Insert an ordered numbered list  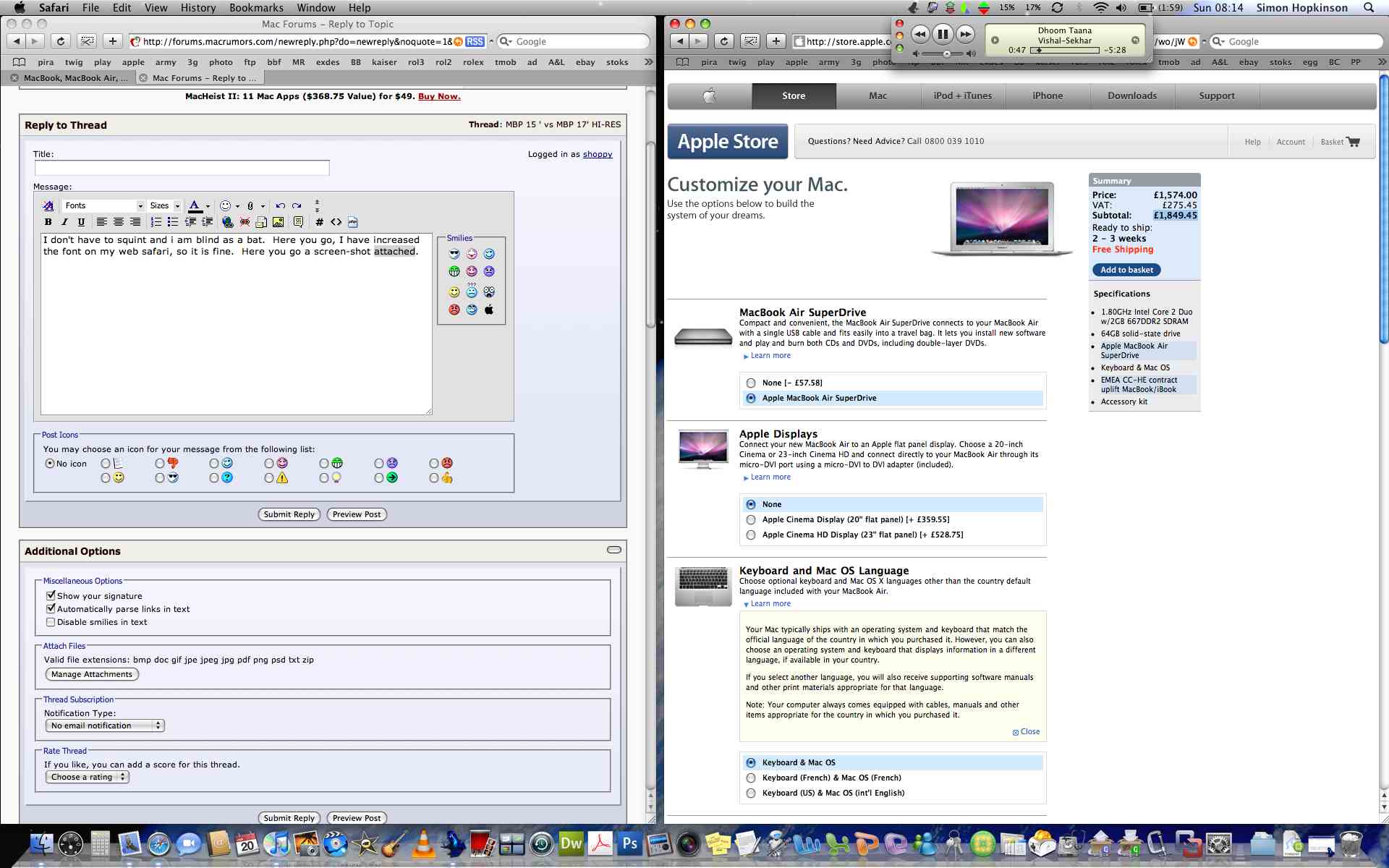[x=156, y=222]
